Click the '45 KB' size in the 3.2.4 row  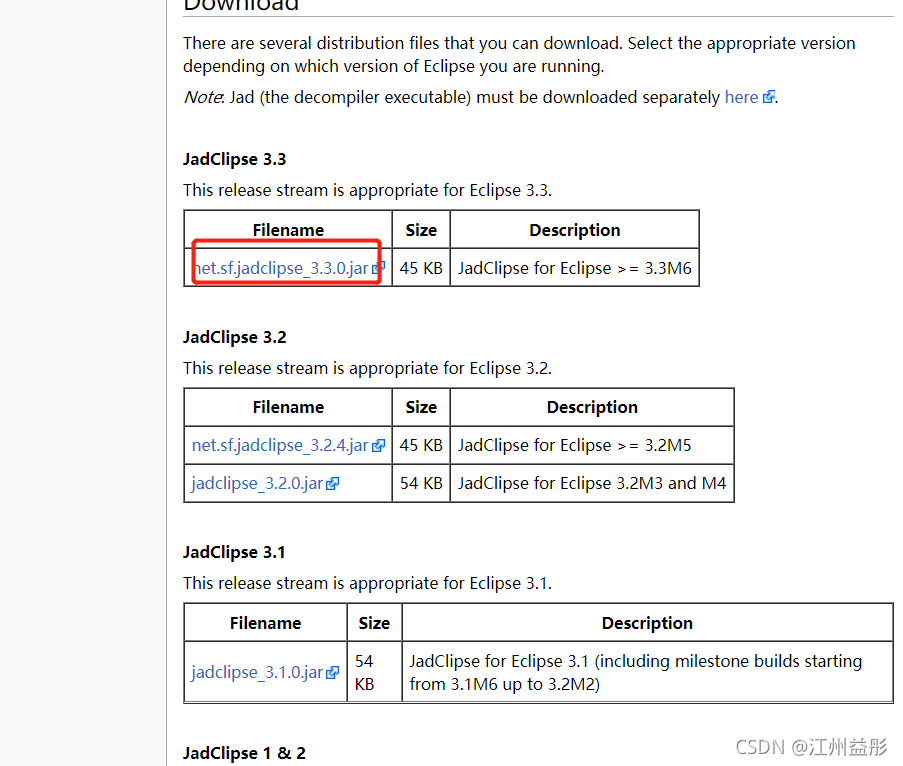421,445
